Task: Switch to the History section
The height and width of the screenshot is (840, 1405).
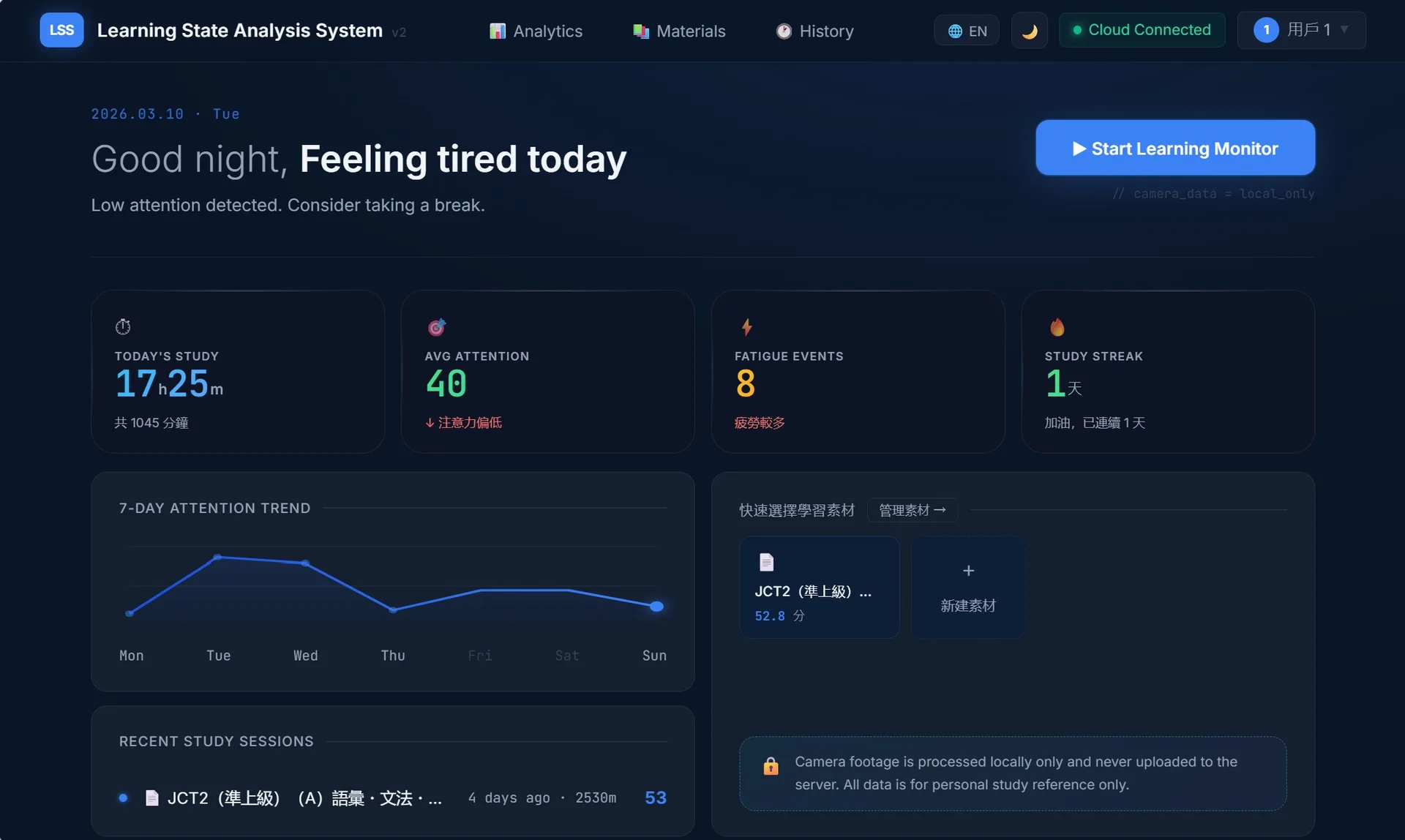Action: 814,31
